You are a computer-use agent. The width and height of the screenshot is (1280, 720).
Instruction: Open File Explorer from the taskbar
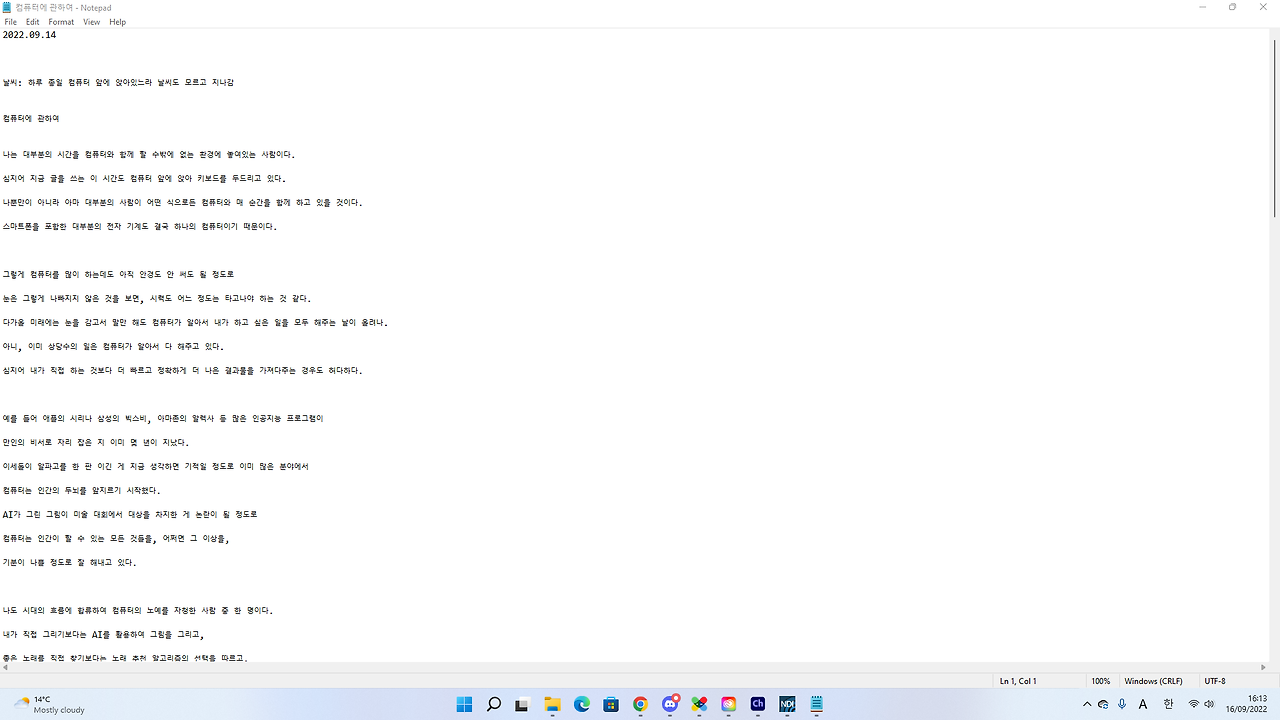tap(552, 704)
